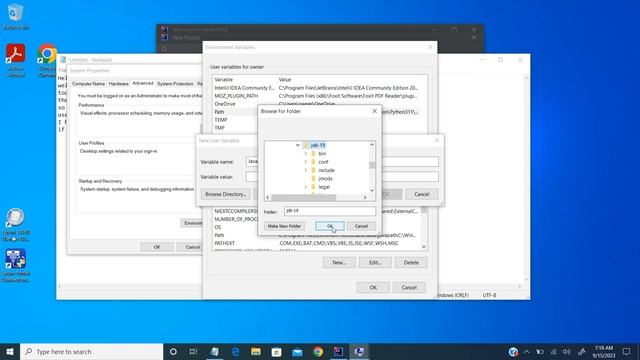
Task: Click folder tree horizontal scroll-left arrow
Action: (267, 198)
